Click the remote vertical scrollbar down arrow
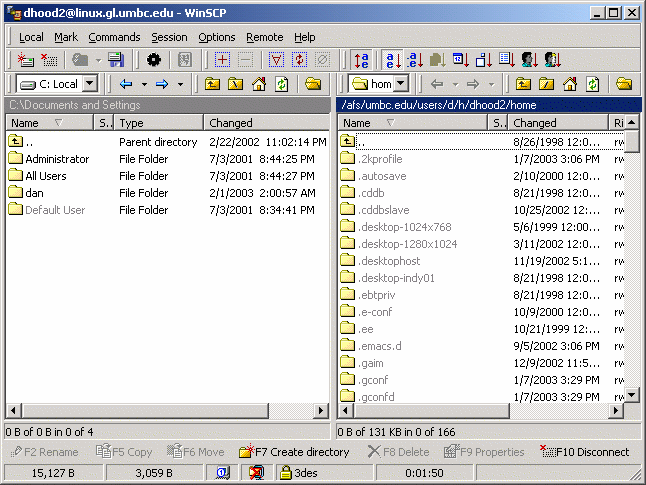646x485 pixels. click(x=632, y=396)
